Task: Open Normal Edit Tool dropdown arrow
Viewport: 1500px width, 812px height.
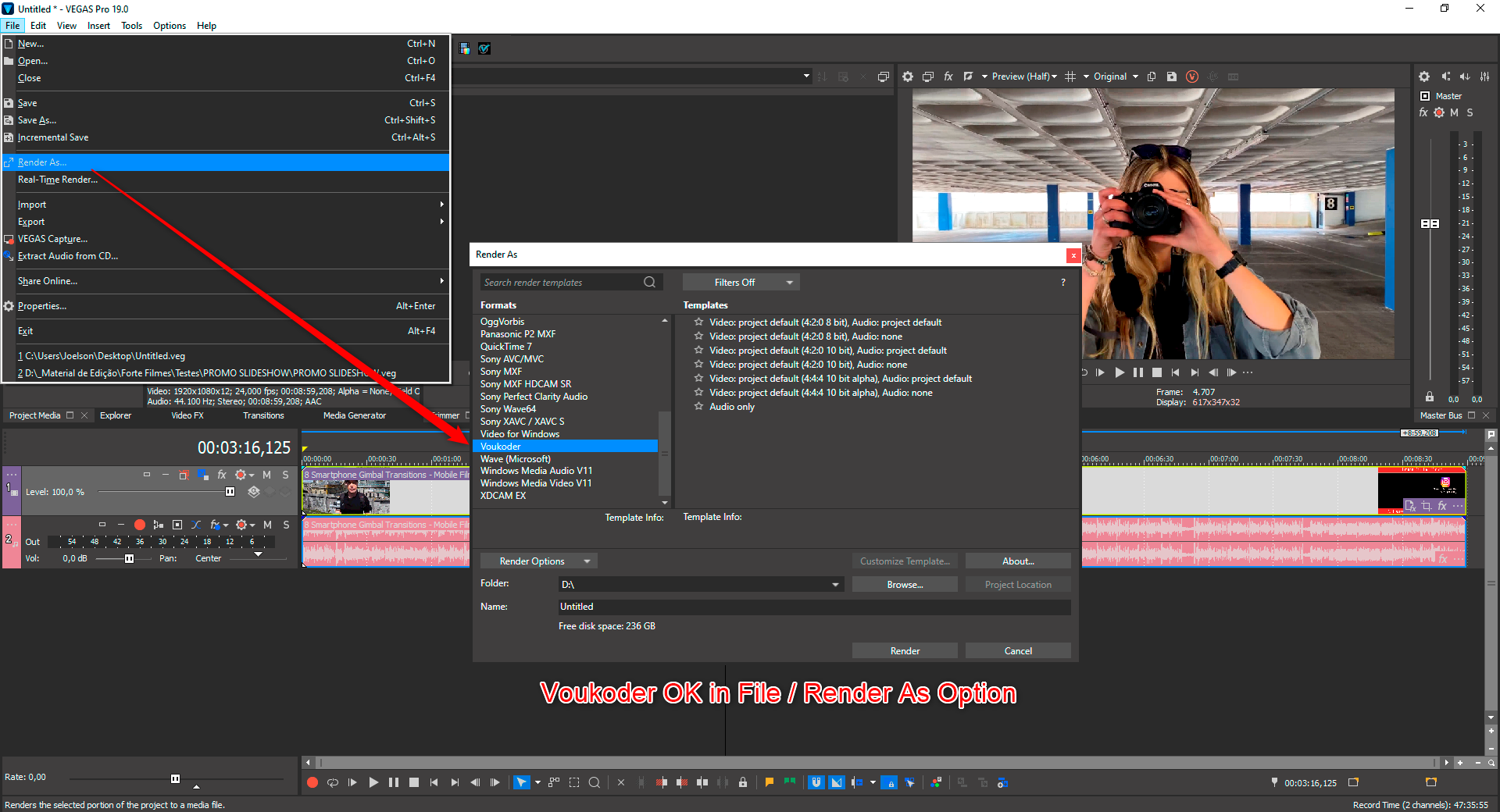Action: click(537, 782)
